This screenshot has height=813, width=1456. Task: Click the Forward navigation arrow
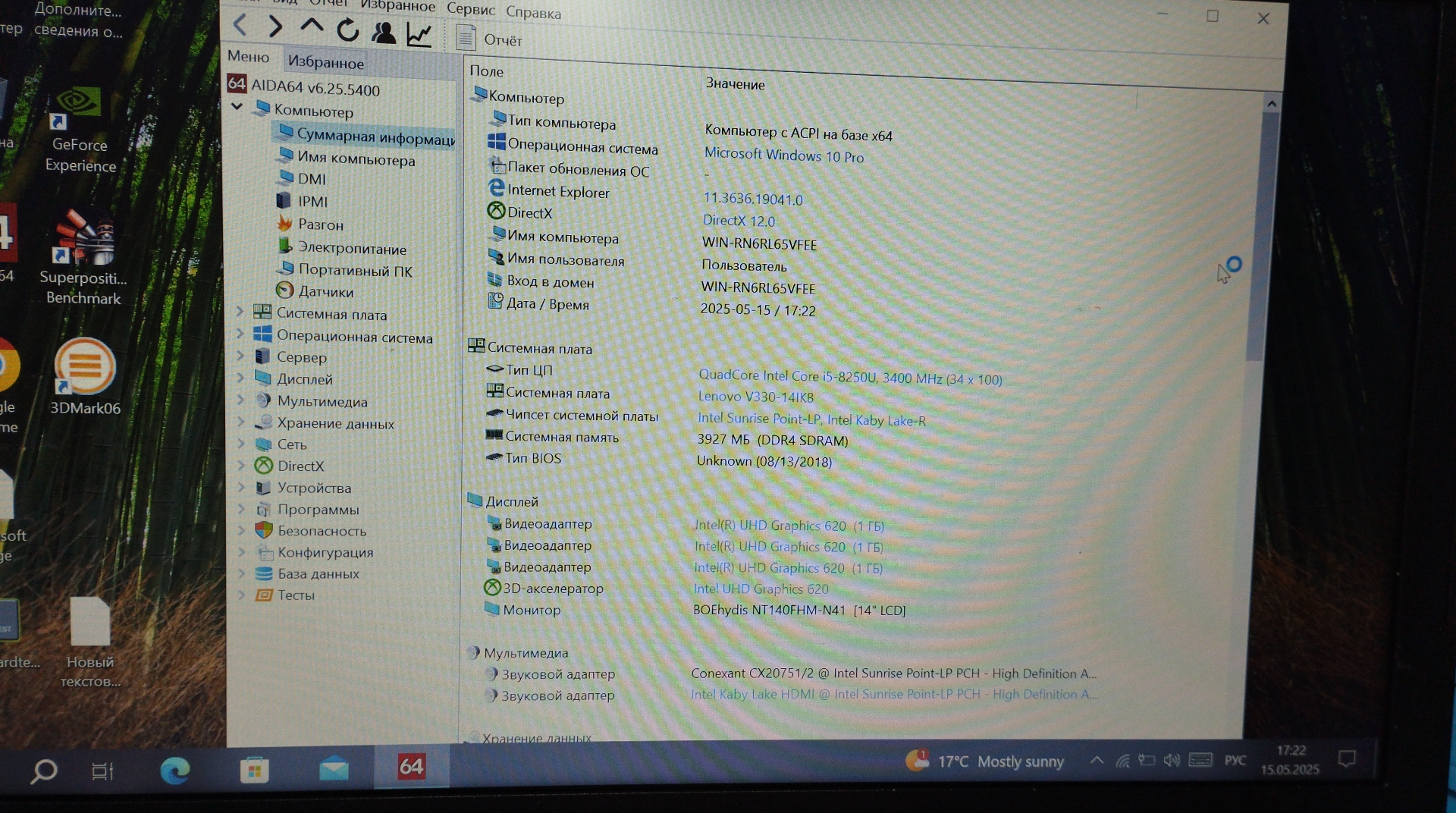275,27
